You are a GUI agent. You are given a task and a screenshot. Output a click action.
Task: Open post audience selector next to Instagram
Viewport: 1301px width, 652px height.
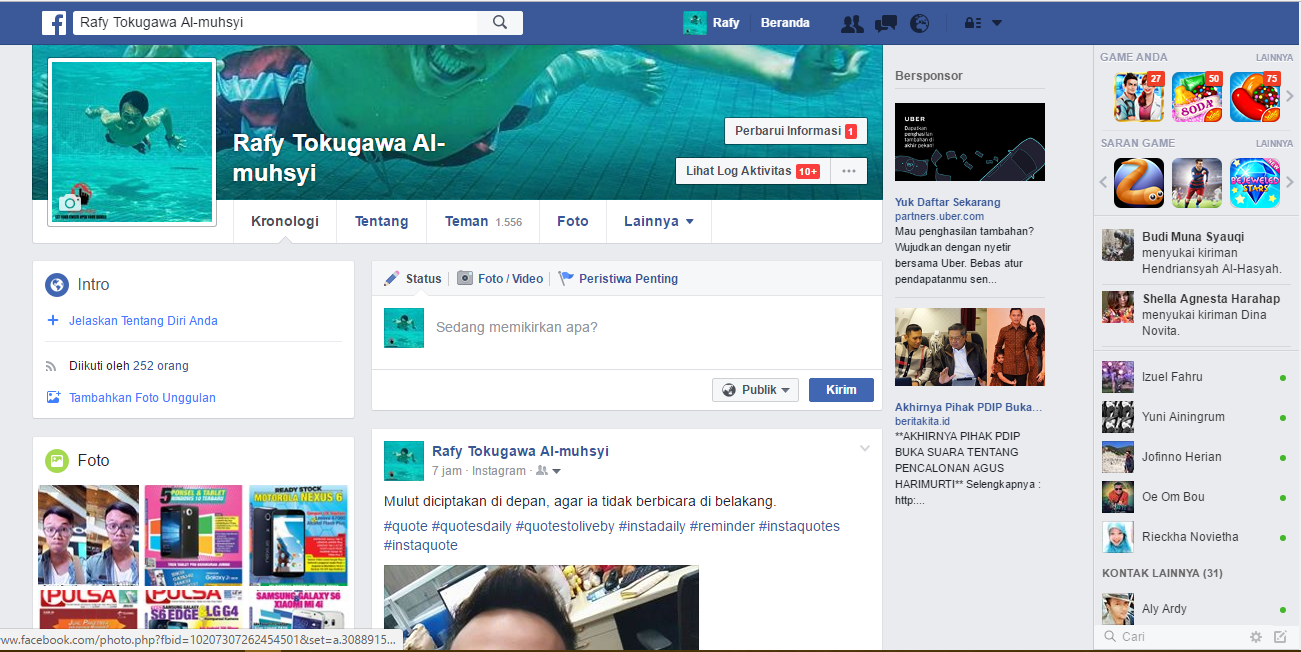[548, 471]
